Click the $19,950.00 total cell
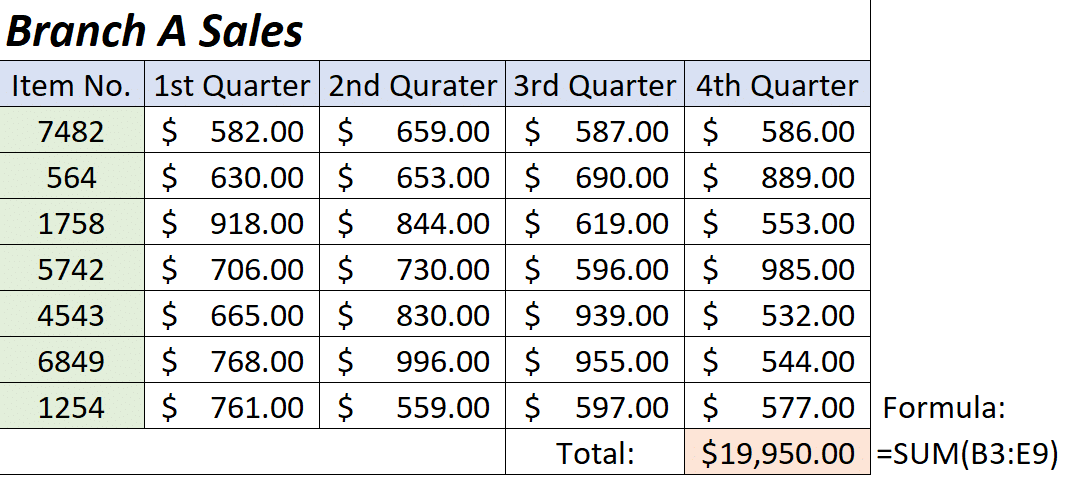The image size is (1081, 479). pos(777,454)
